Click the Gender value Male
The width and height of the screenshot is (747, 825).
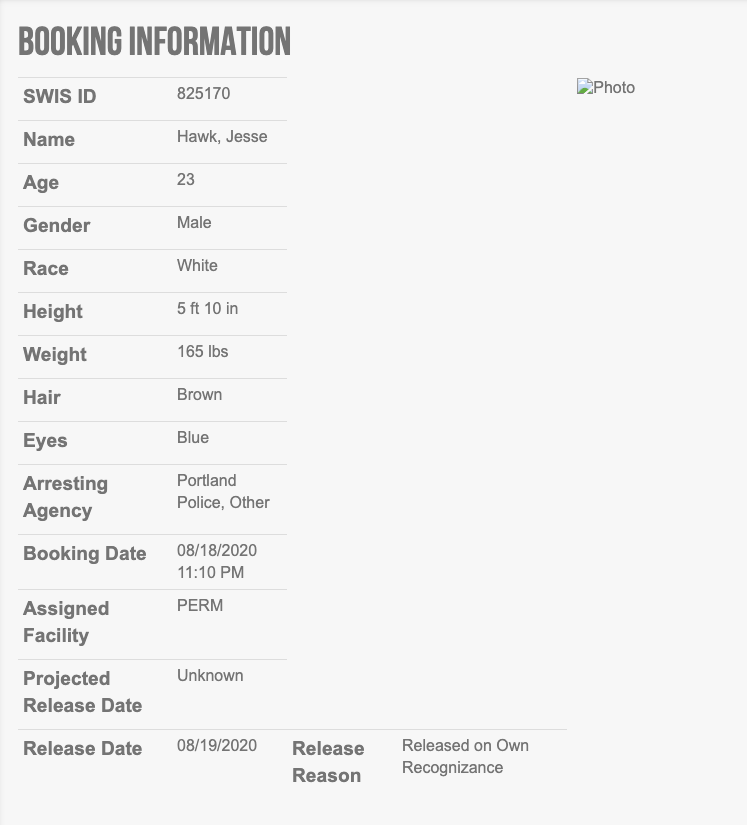click(194, 223)
